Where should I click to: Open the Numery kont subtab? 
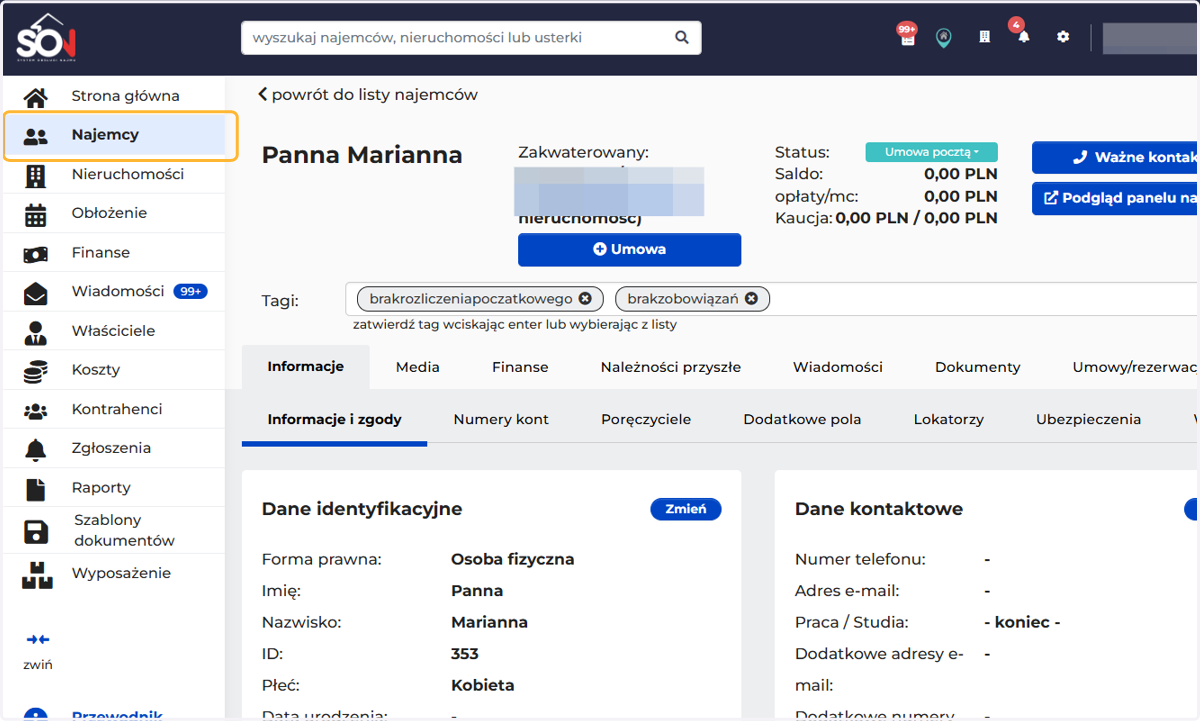(x=501, y=419)
